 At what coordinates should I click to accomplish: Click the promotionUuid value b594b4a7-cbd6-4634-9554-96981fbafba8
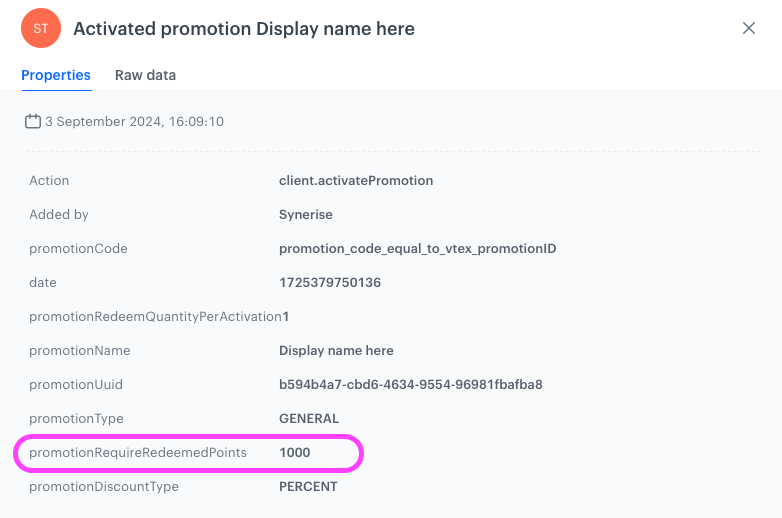click(410, 385)
